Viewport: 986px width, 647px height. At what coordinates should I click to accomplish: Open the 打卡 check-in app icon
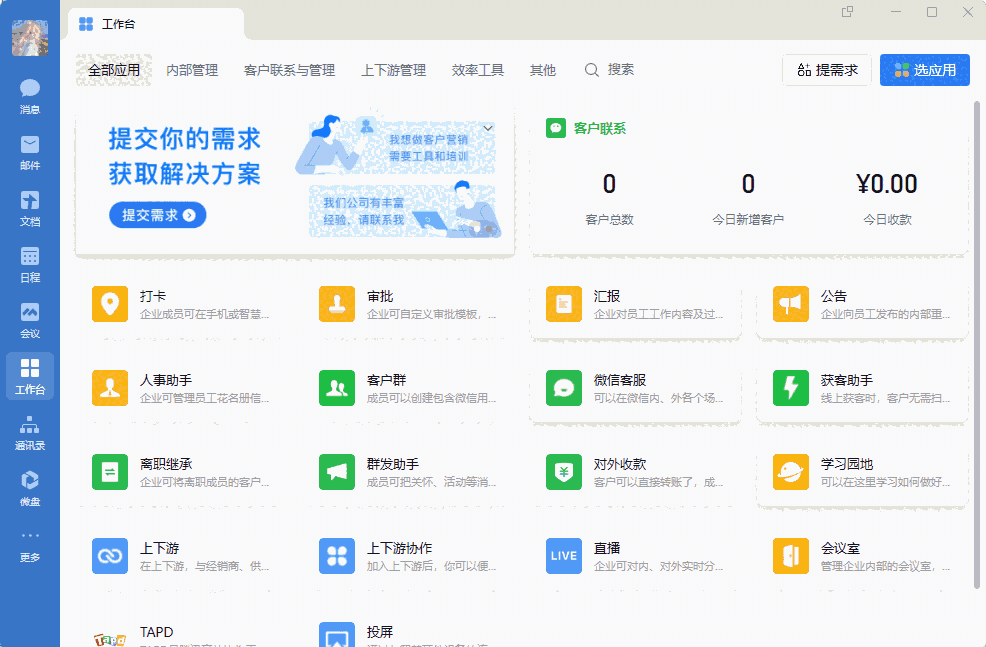tap(110, 304)
